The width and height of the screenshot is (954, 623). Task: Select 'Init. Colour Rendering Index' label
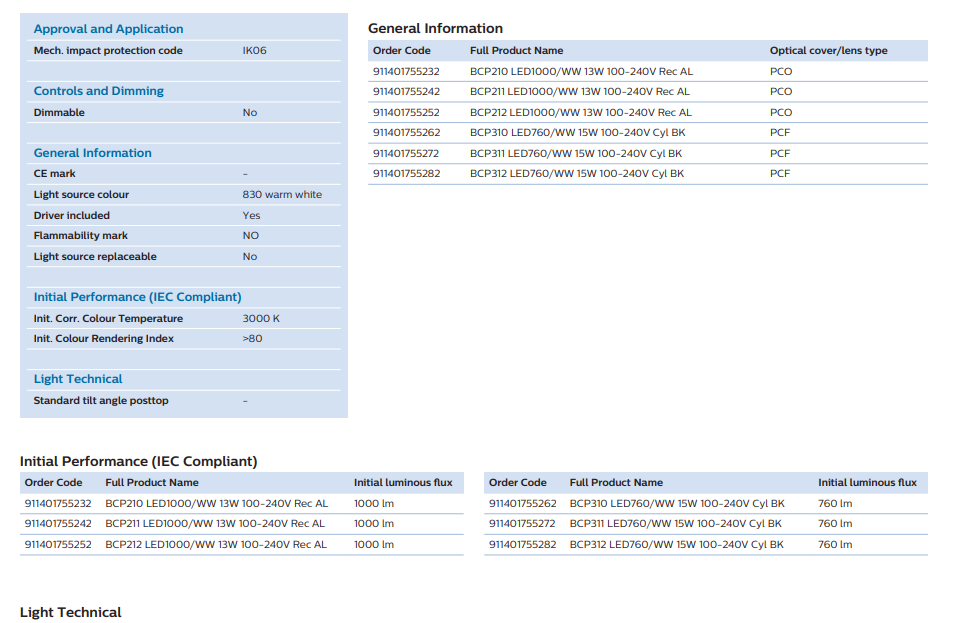point(103,338)
